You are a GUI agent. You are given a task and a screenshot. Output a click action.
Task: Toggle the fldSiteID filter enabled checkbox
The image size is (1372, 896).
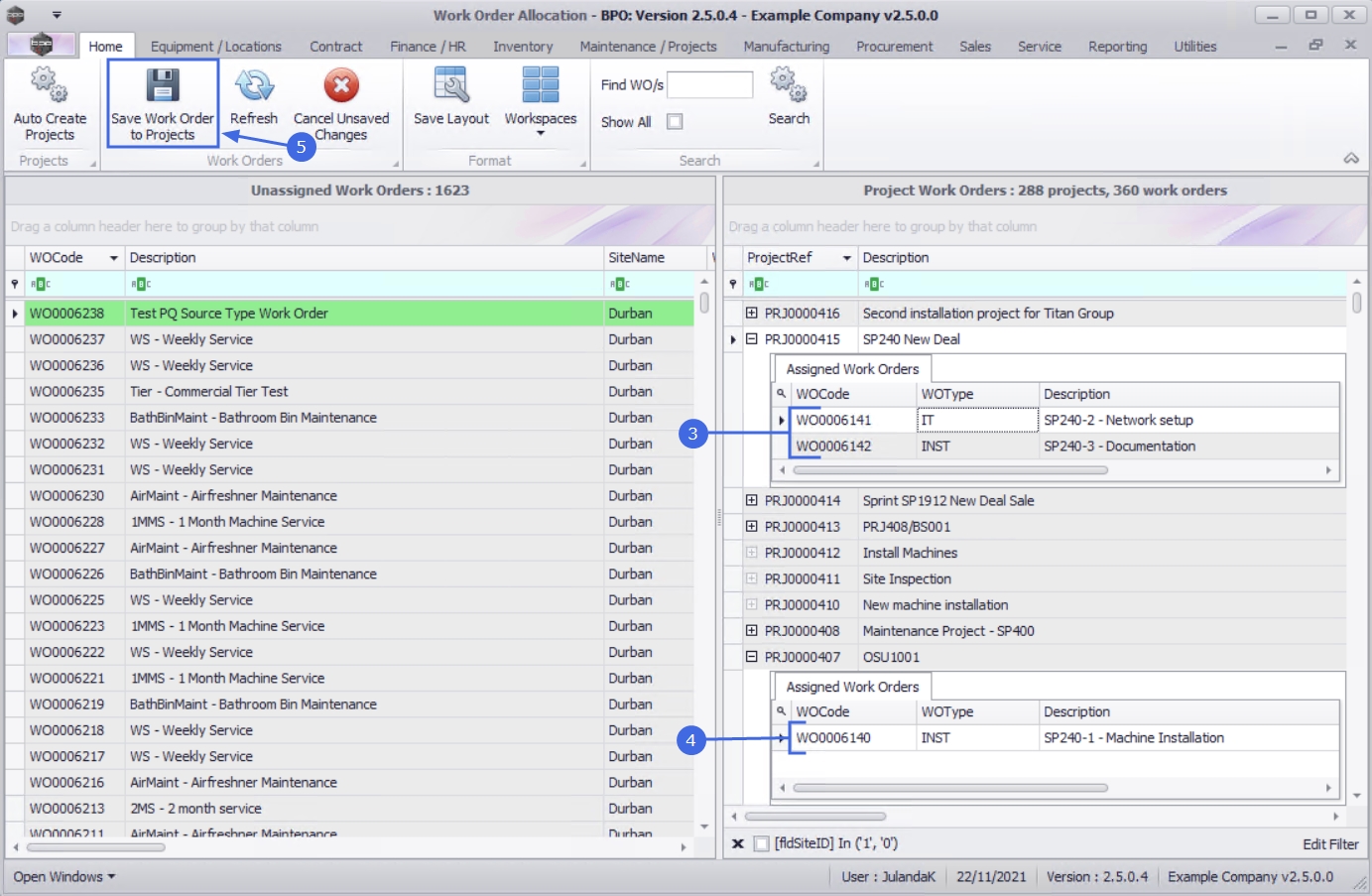click(x=762, y=843)
